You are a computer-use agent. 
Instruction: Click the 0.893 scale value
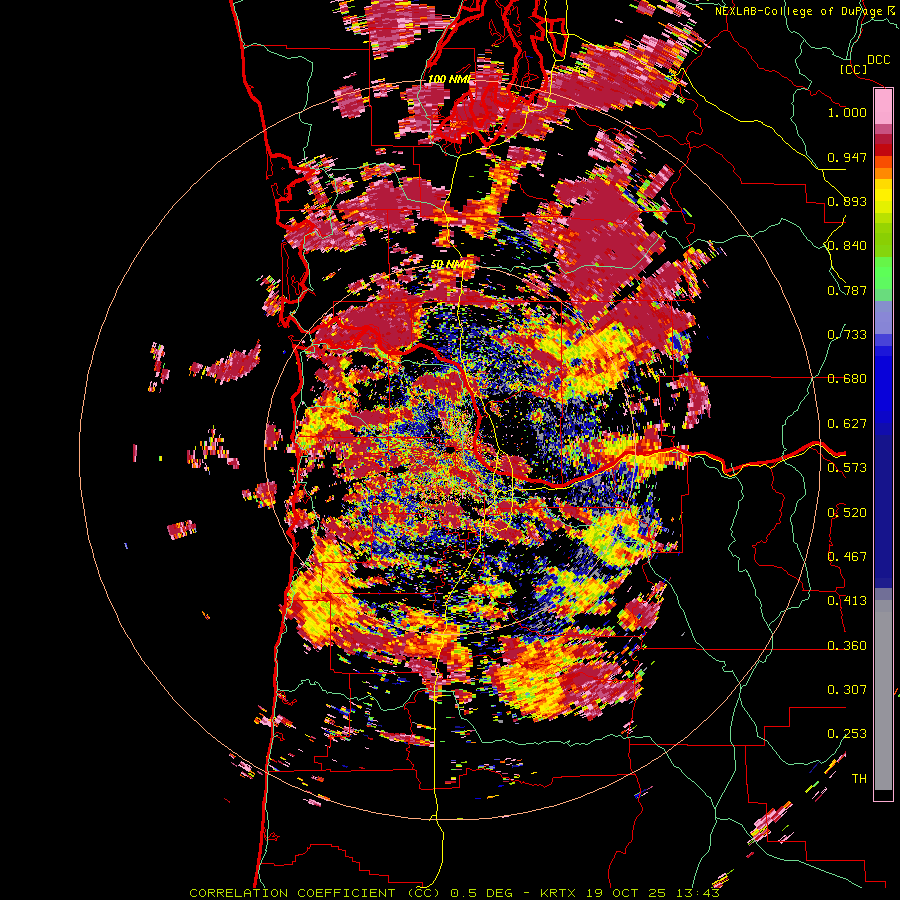(847, 201)
